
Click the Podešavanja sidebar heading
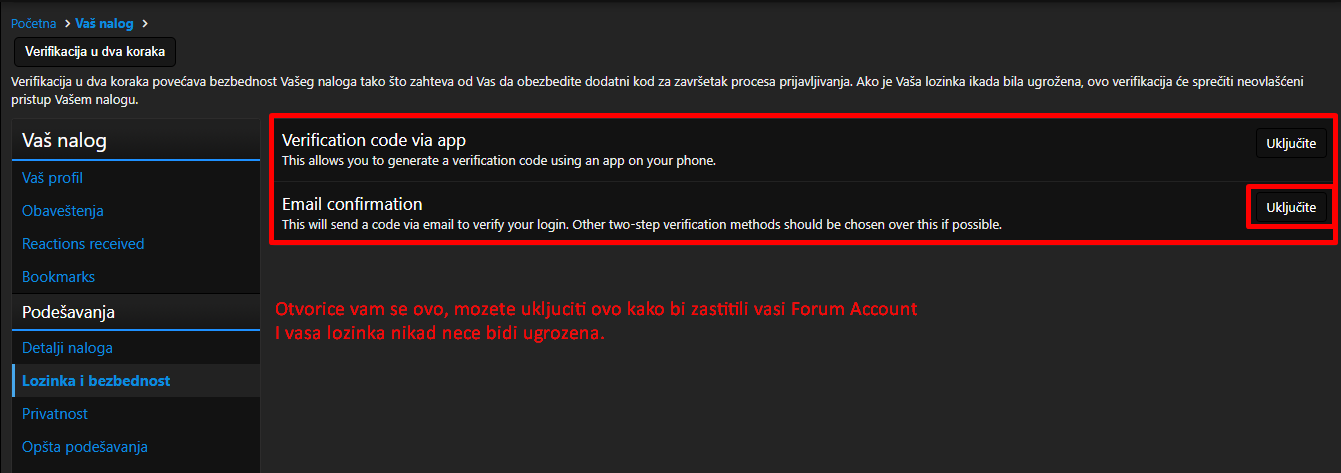[x=68, y=313]
